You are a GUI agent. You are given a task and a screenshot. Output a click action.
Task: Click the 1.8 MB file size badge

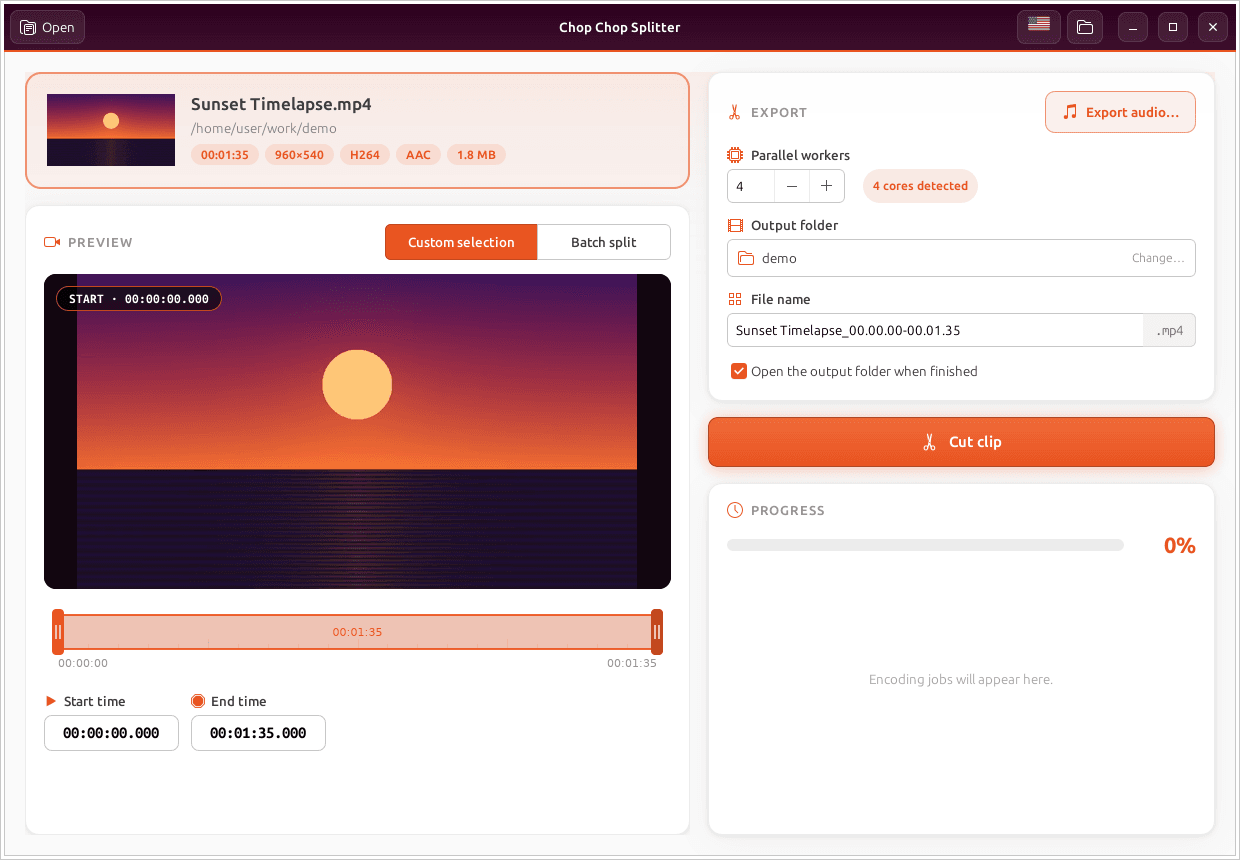click(x=477, y=155)
